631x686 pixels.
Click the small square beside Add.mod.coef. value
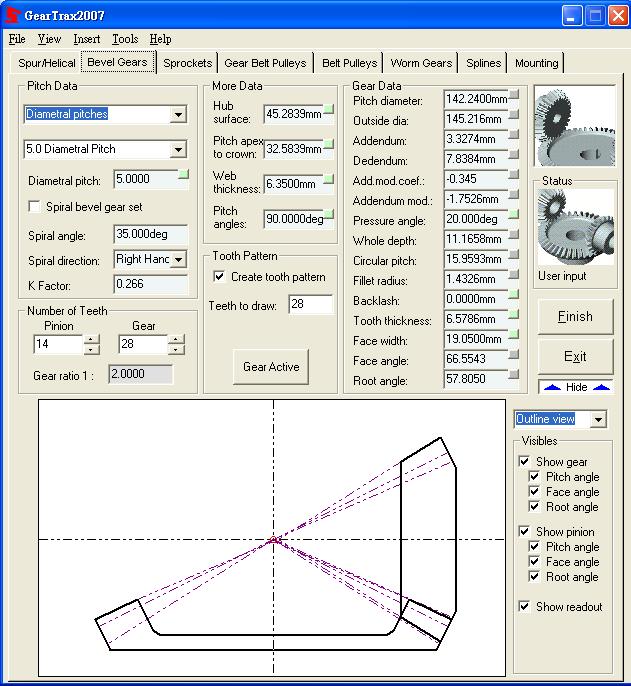pyautogui.click(x=514, y=174)
